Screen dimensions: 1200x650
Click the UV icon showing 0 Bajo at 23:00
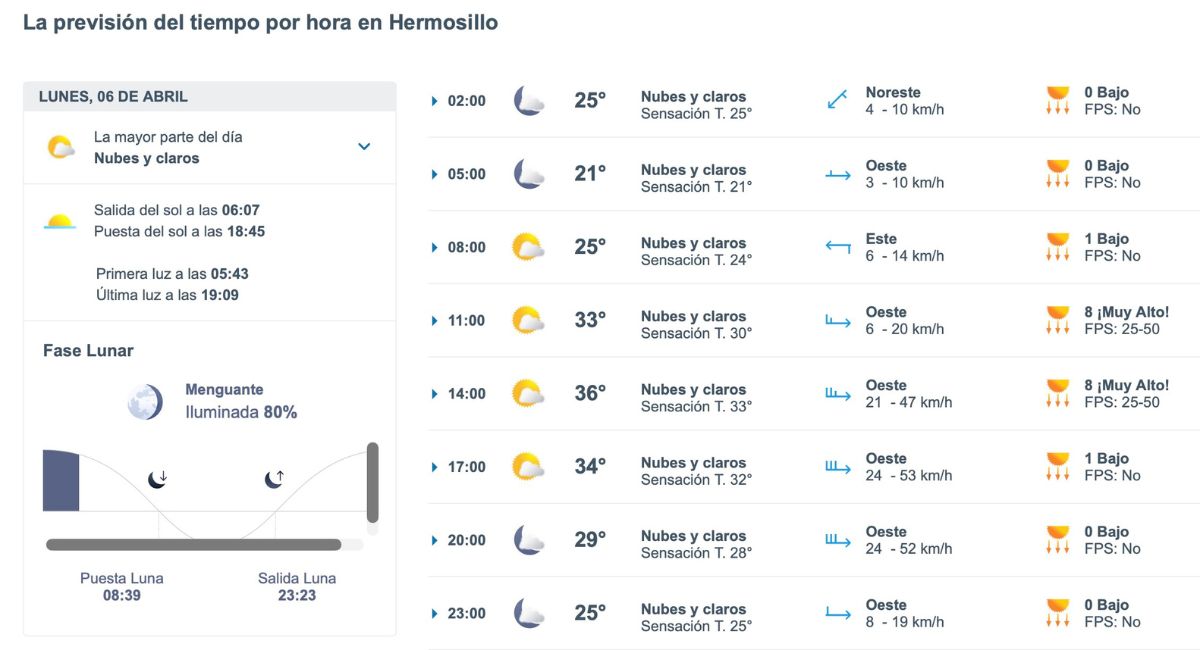tap(1056, 614)
